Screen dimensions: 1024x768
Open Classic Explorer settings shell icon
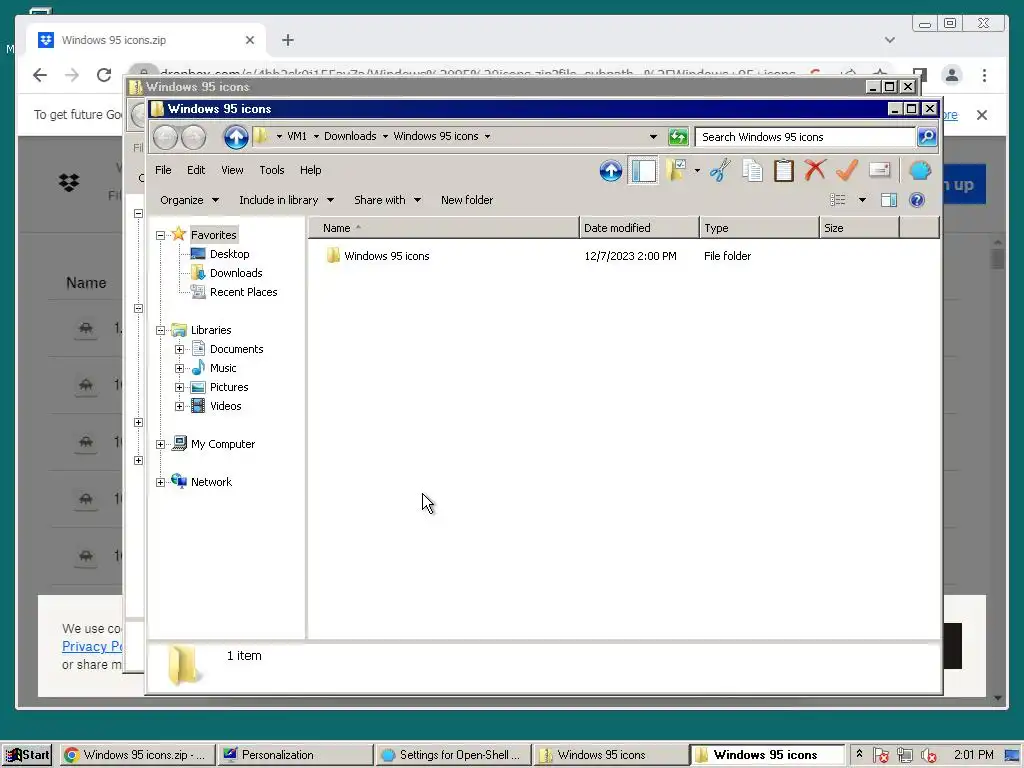coord(920,171)
